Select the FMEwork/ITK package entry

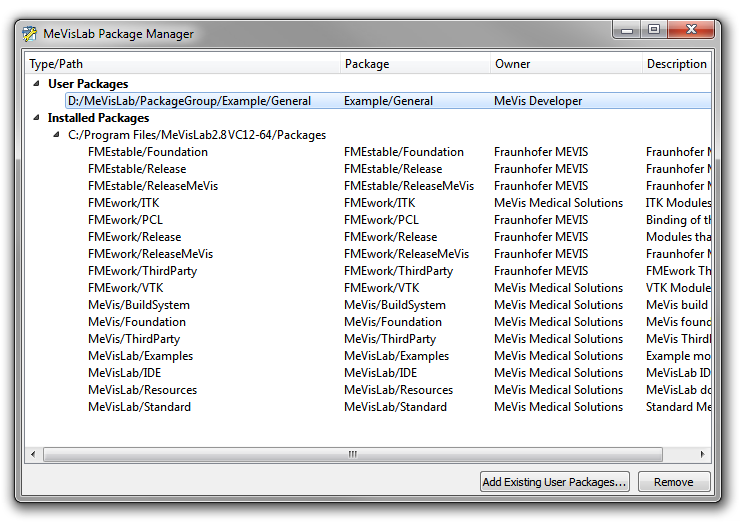tap(125, 203)
